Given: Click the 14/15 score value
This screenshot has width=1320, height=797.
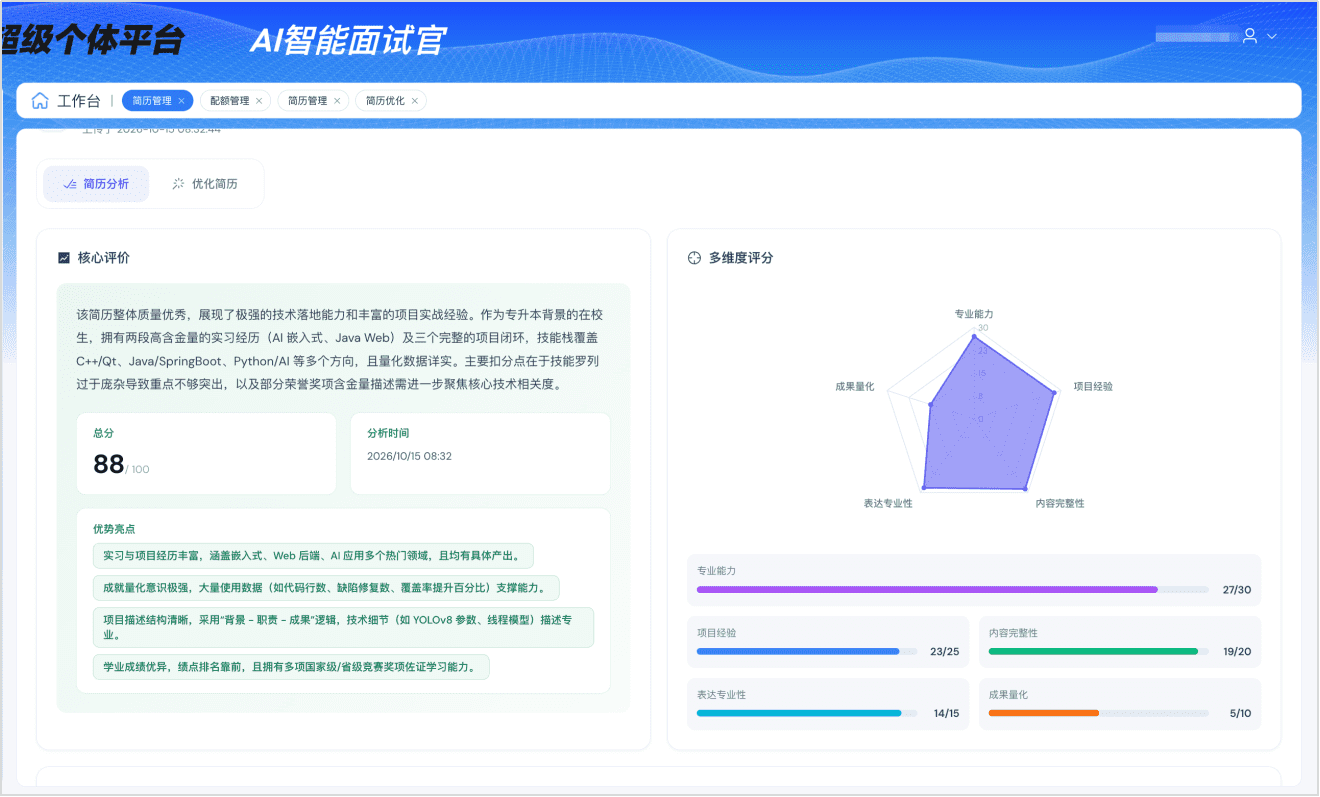Looking at the screenshot, I should click(x=946, y=714).
